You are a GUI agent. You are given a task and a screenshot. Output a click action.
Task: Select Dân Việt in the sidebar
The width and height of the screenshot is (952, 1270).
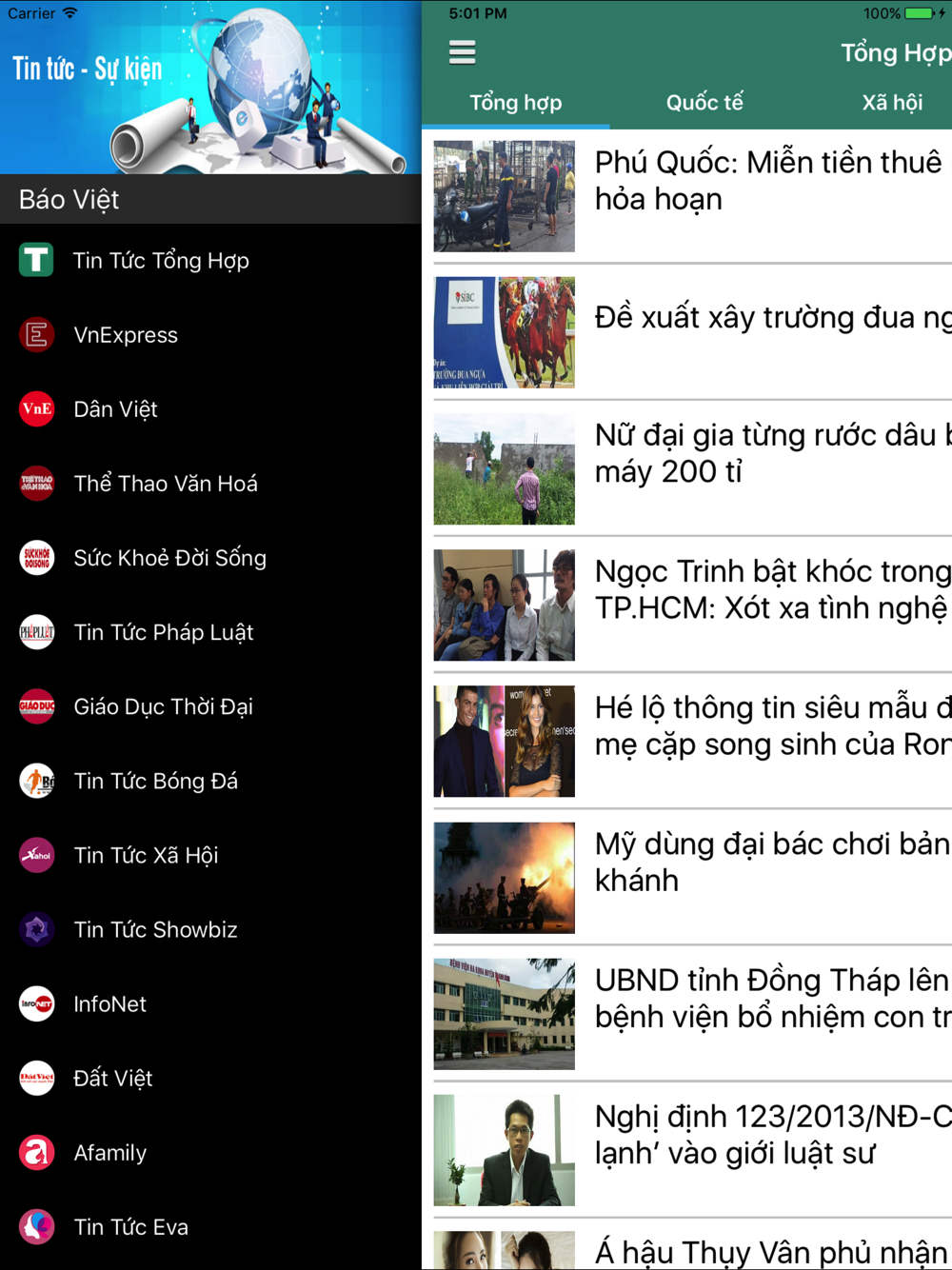[x=210, y=408]
